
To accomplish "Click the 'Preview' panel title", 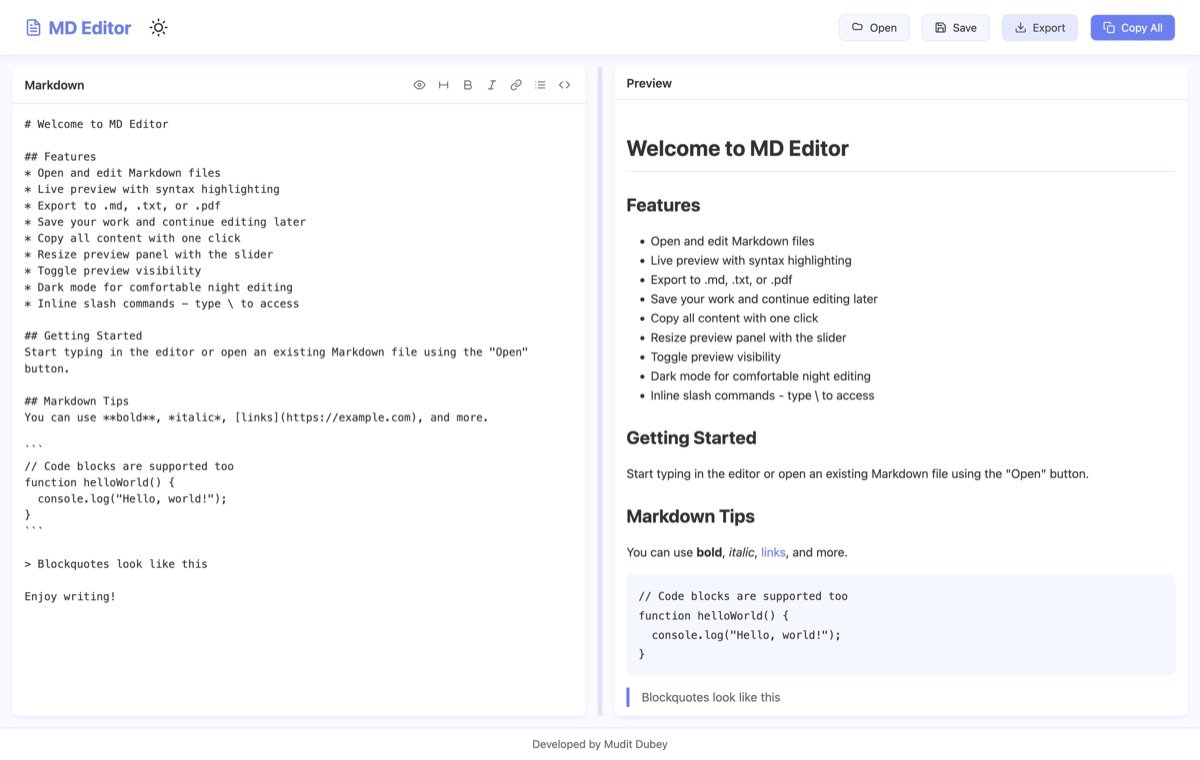I will tap(649, 83).
